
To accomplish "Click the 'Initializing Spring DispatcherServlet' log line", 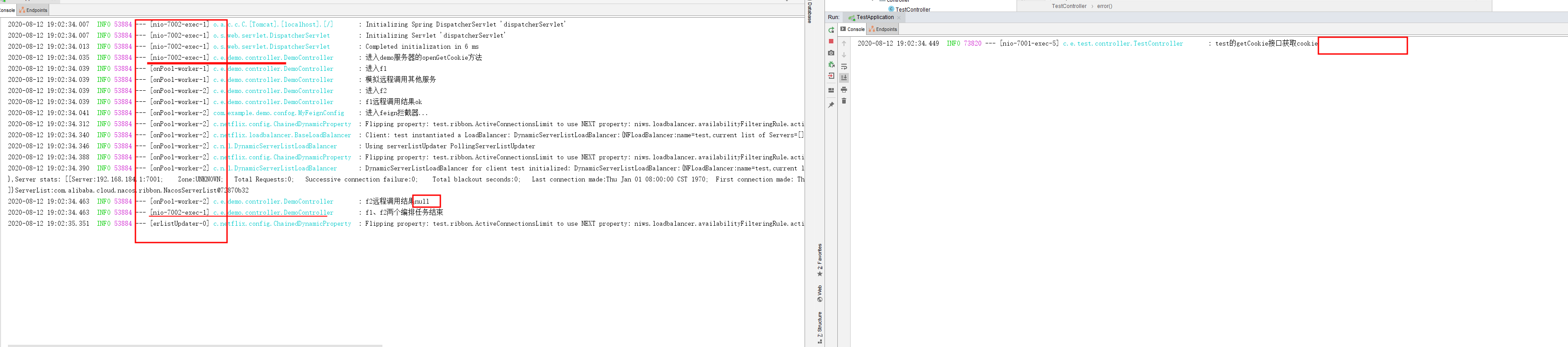I will click(x=466, y=24).
